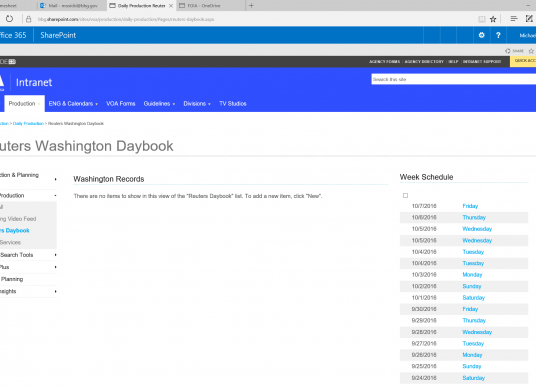Screen dimensions: 536x386
Task: Toggle reading view book icon
Action: pyautogui.click(x=482, y=19)
